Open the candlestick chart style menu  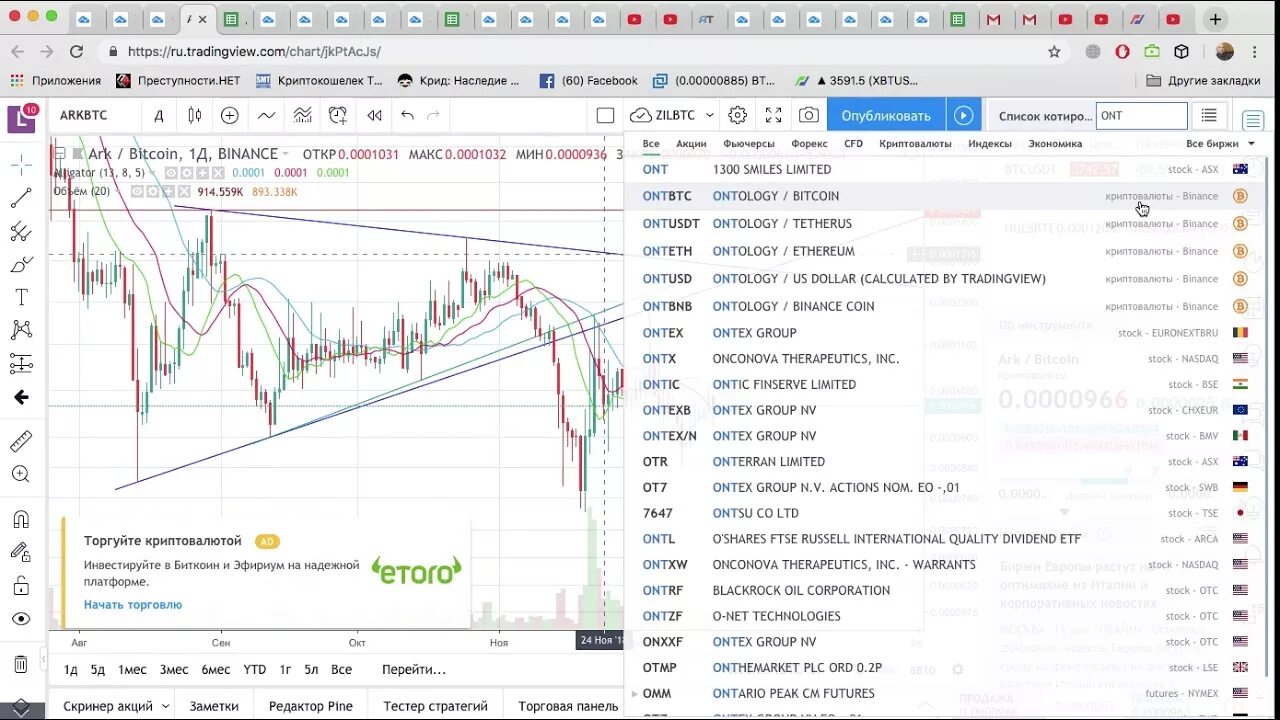click(x=195, y=115)
